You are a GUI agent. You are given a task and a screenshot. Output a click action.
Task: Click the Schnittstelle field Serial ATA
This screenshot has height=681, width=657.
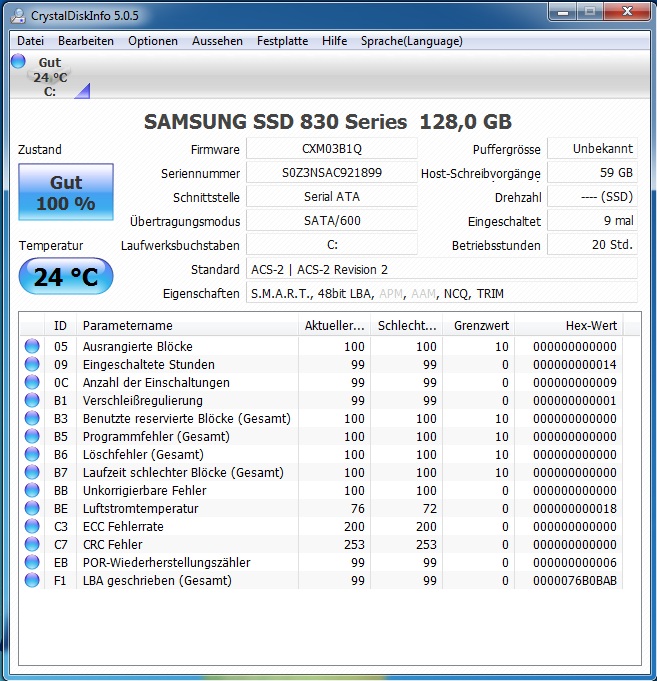[x=332, y=197]
